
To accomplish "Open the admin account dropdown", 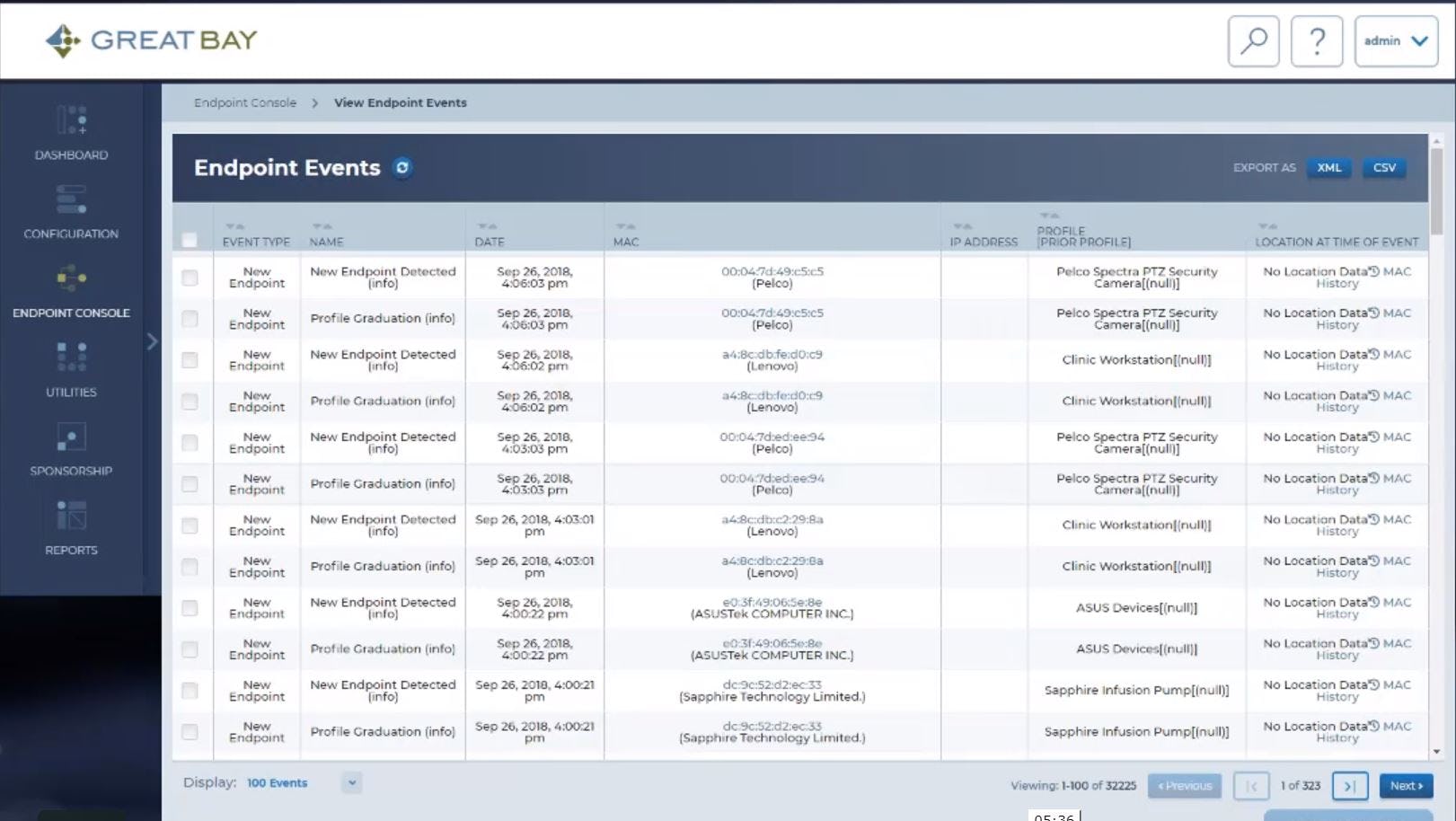I will pos(1395,40).
